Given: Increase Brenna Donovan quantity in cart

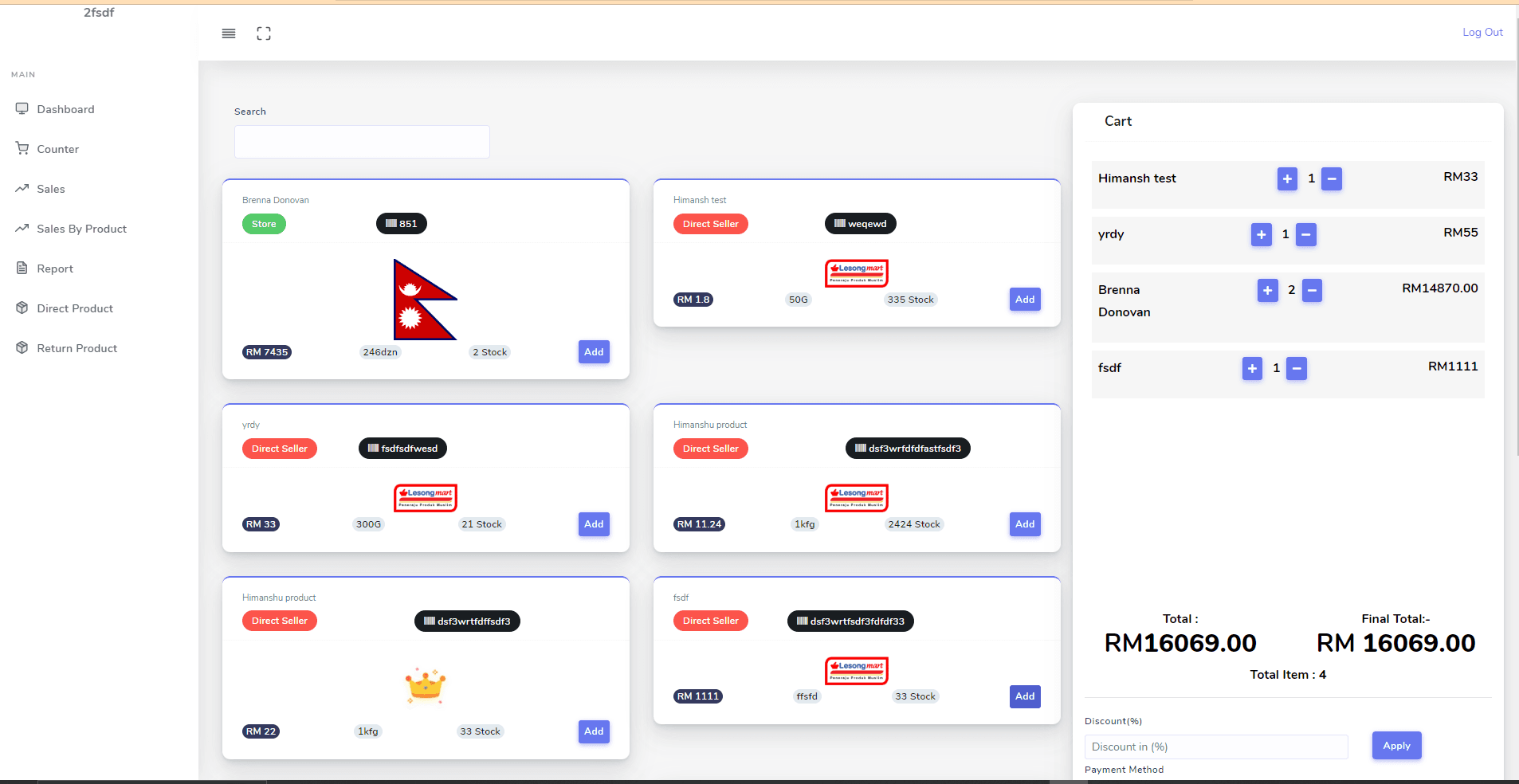Looking at the screenshot, I should coord(1267,291).
